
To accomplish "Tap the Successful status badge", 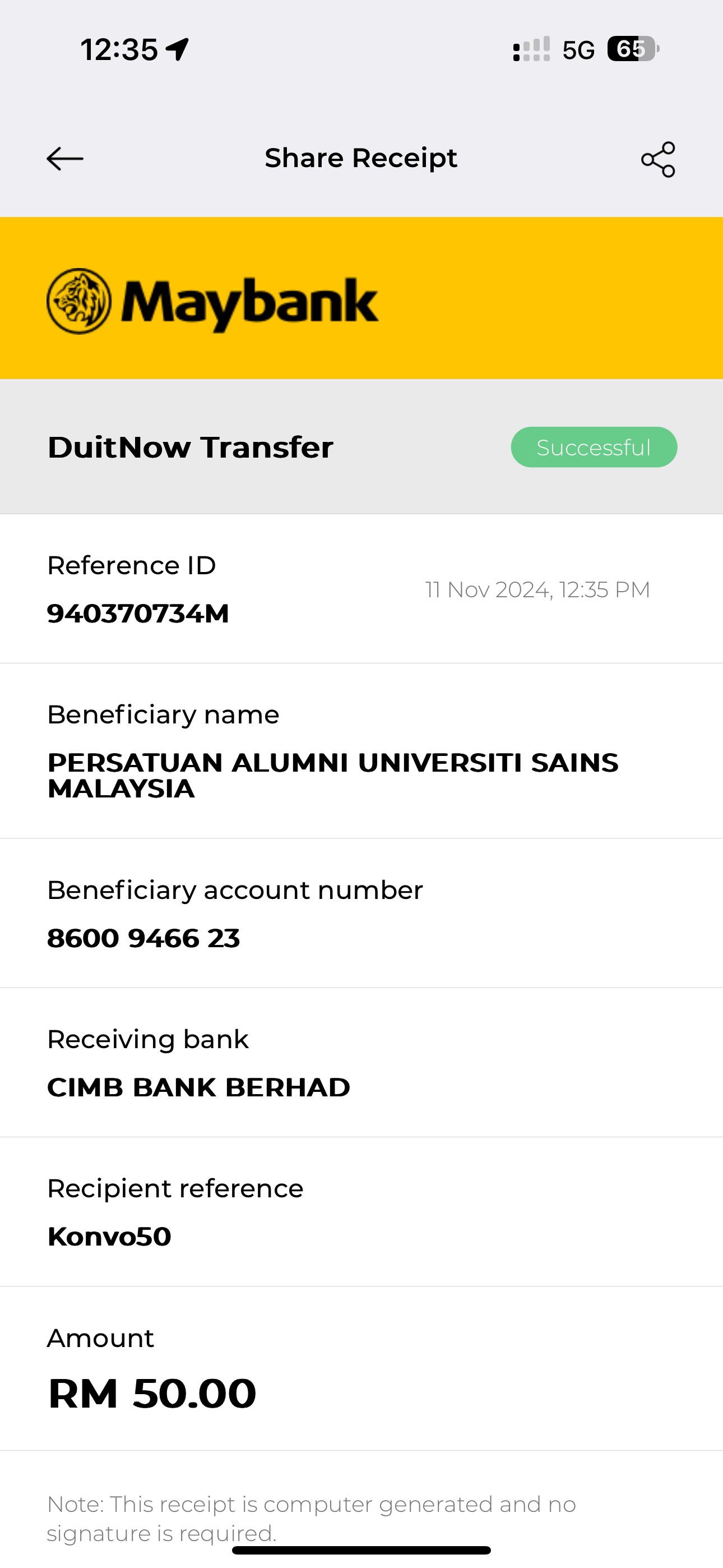I will click(x=594, y=448).
